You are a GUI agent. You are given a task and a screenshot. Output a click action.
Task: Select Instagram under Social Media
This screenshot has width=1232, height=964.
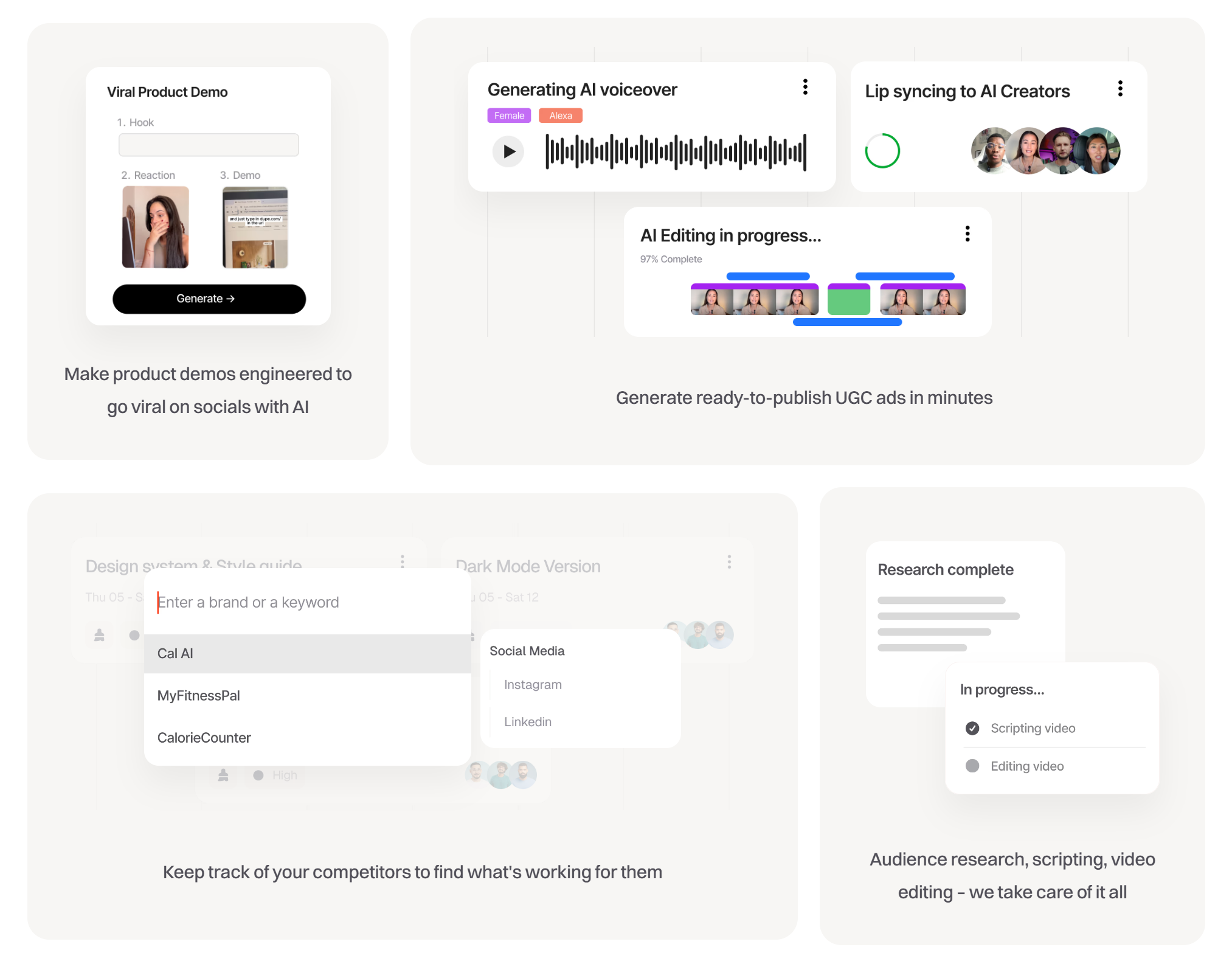click(533, 684)
